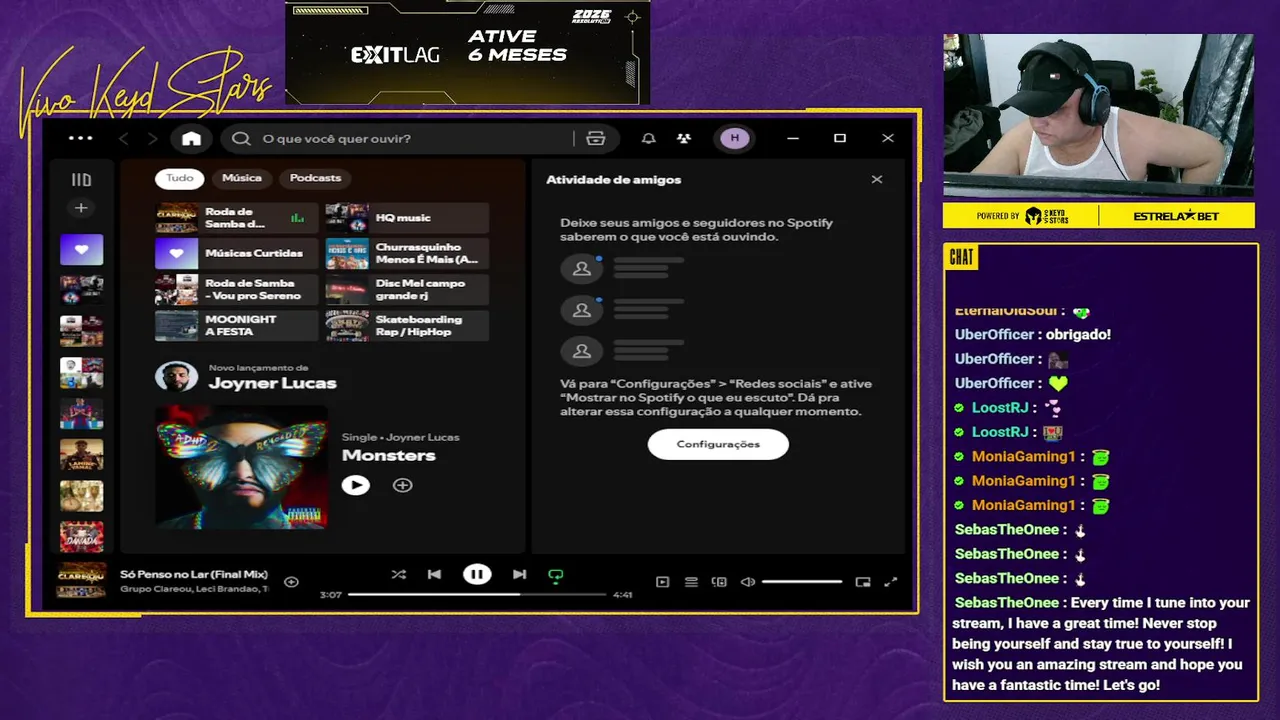Open the Joyner Lucas artist link
Viewport: 1280px width, 720px height.
[272, 383]
